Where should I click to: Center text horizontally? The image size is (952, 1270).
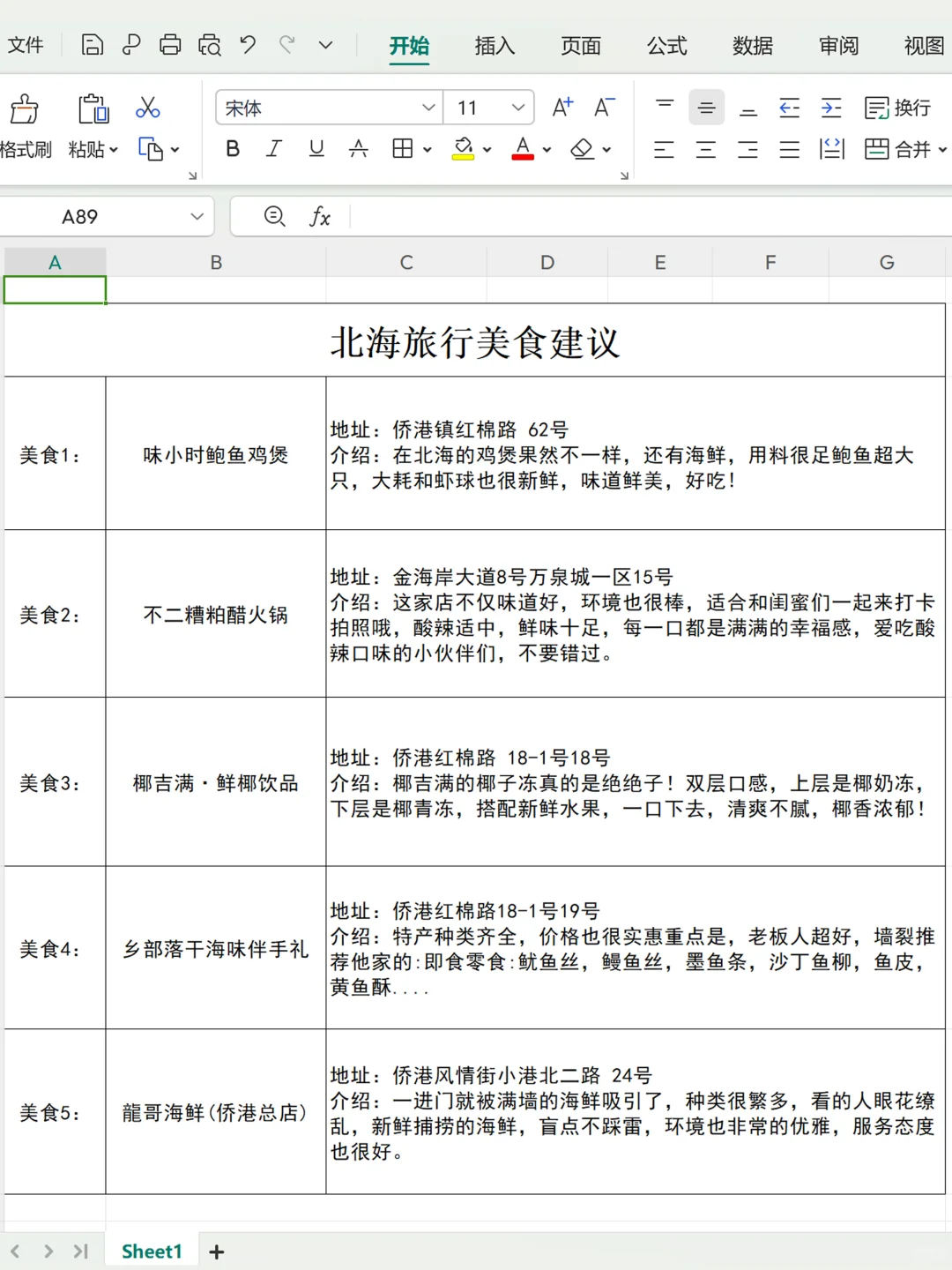[706, 149]
